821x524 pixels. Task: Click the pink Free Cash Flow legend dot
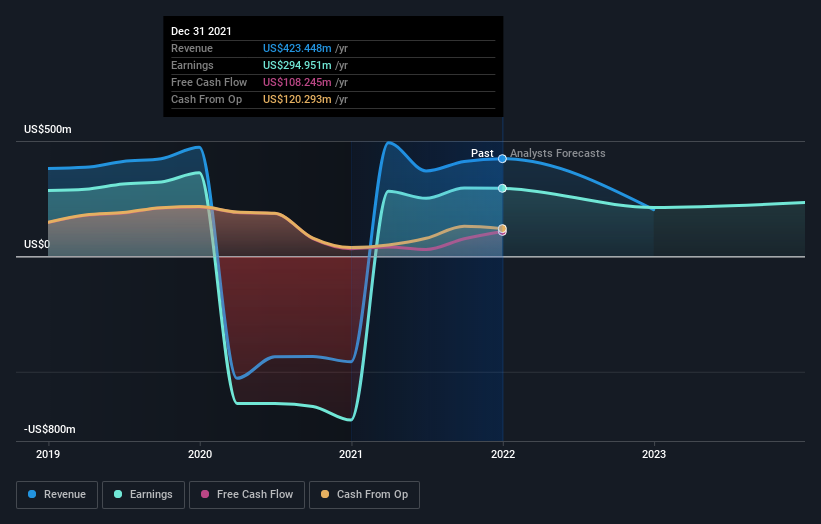[205, 494]
